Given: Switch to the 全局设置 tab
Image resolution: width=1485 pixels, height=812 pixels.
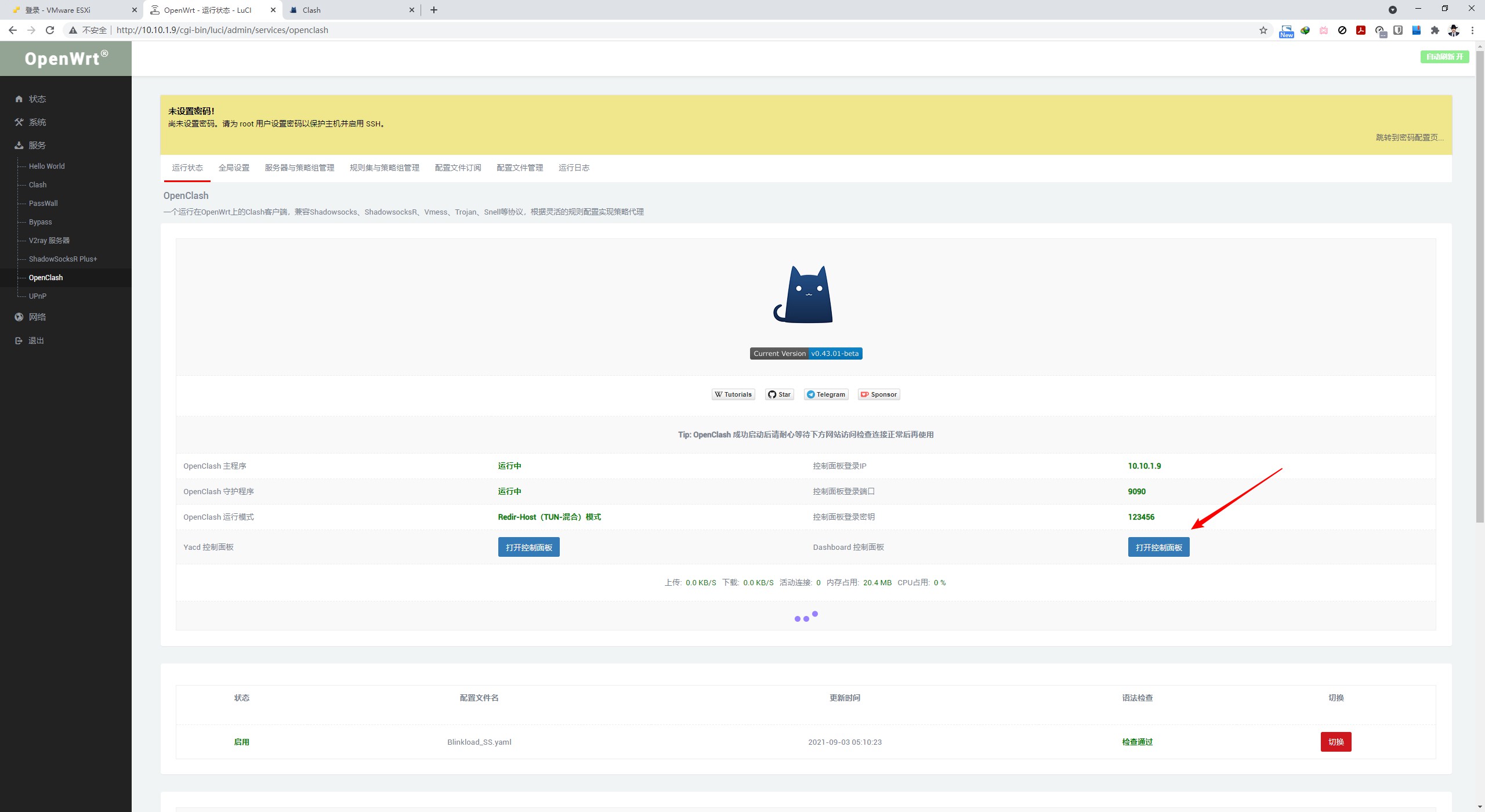Looking at the screenshot, I should tap(234, 168).
